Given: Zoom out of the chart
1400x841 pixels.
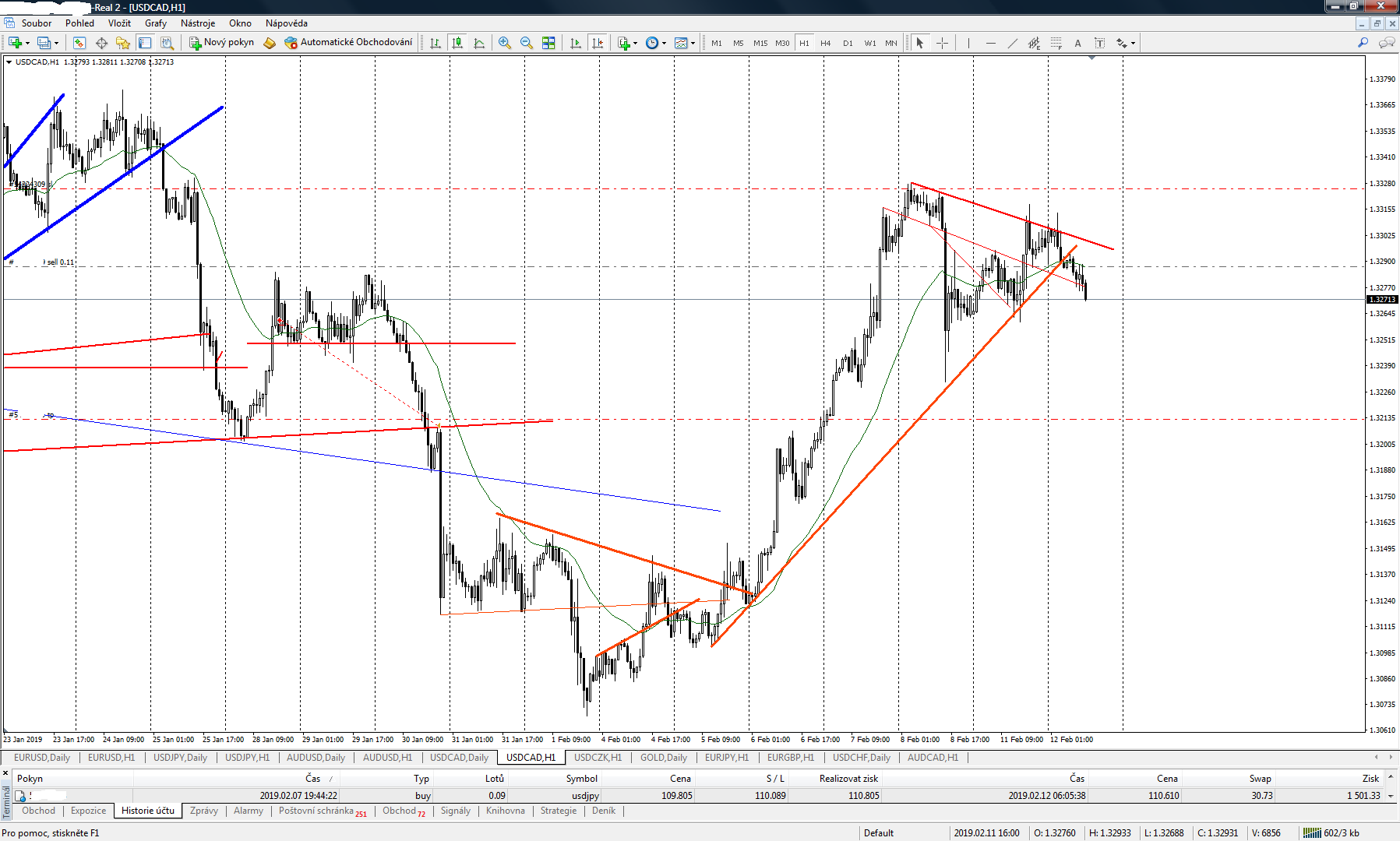Looking at the screenshot, I should [527, 43].
